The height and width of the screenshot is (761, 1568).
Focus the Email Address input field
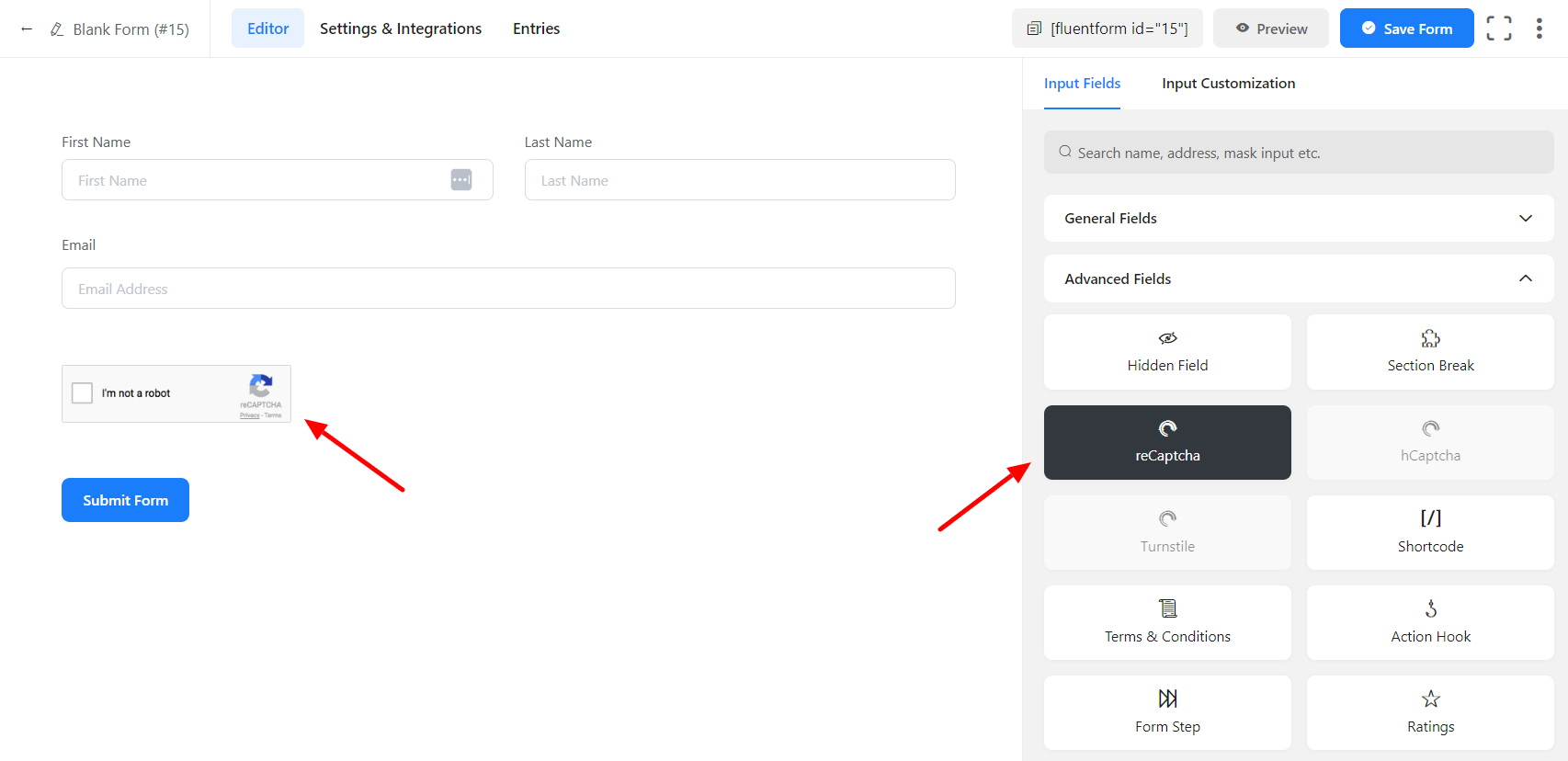coord(508,289)
